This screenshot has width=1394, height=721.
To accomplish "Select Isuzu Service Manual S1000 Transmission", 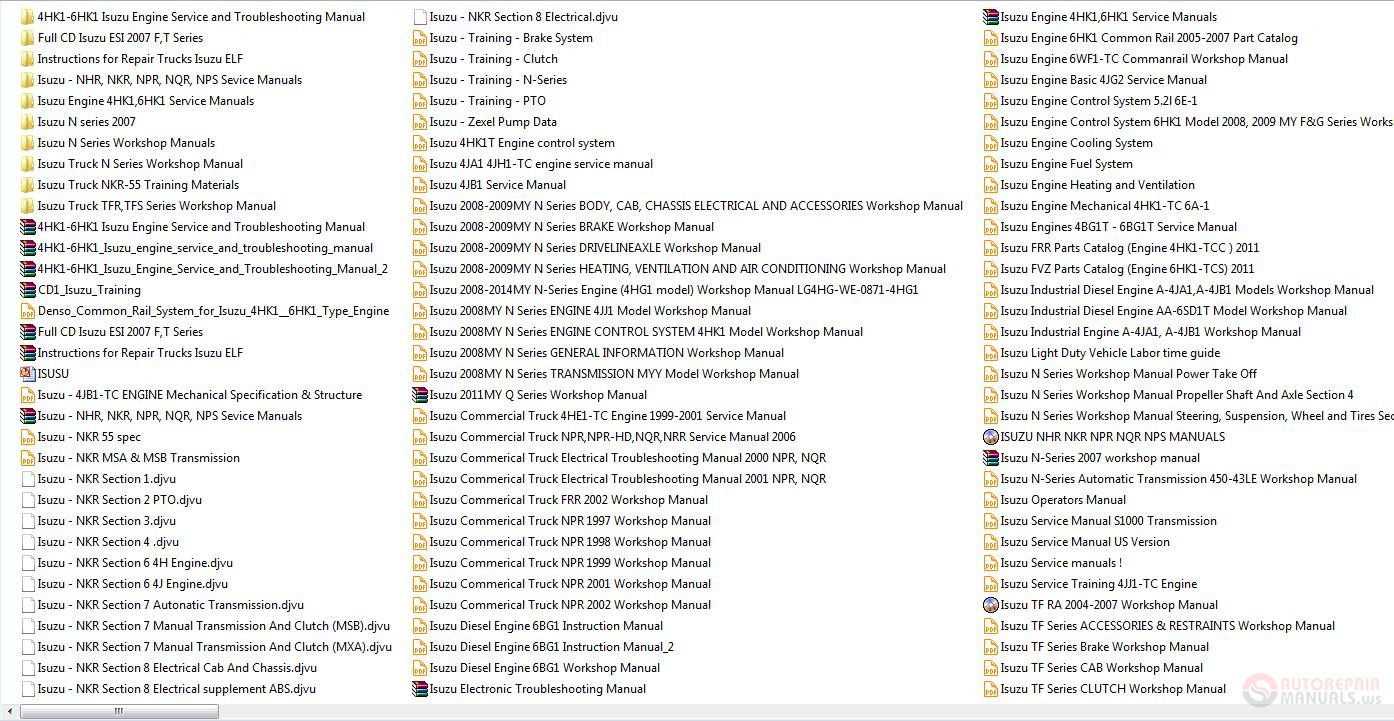I will pos(1109,521).
